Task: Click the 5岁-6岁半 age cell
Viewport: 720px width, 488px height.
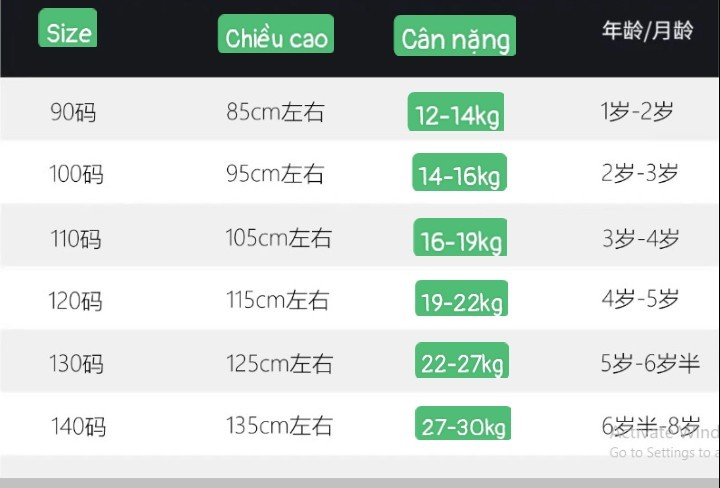Action: (650, 363)
